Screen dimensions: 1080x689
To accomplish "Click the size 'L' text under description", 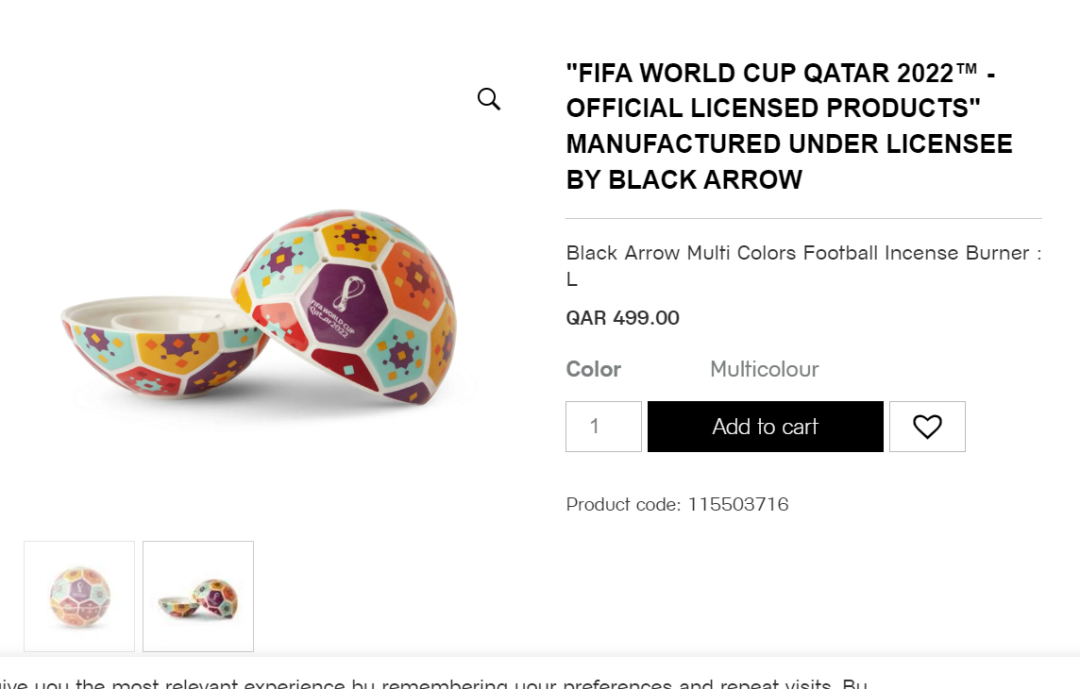I will point(572,280).
